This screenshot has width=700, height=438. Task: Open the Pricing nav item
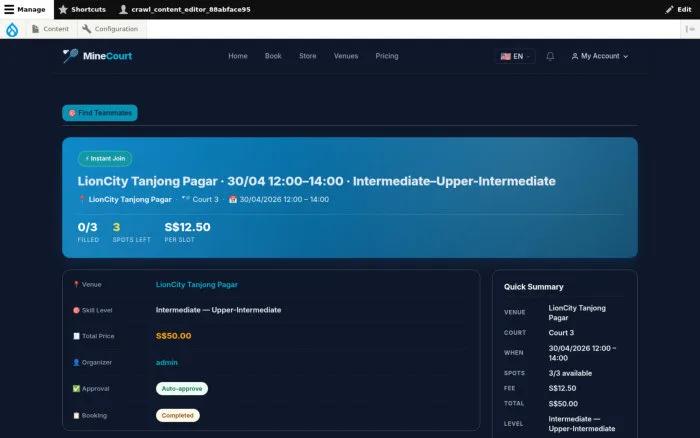(x=387, y=56)
